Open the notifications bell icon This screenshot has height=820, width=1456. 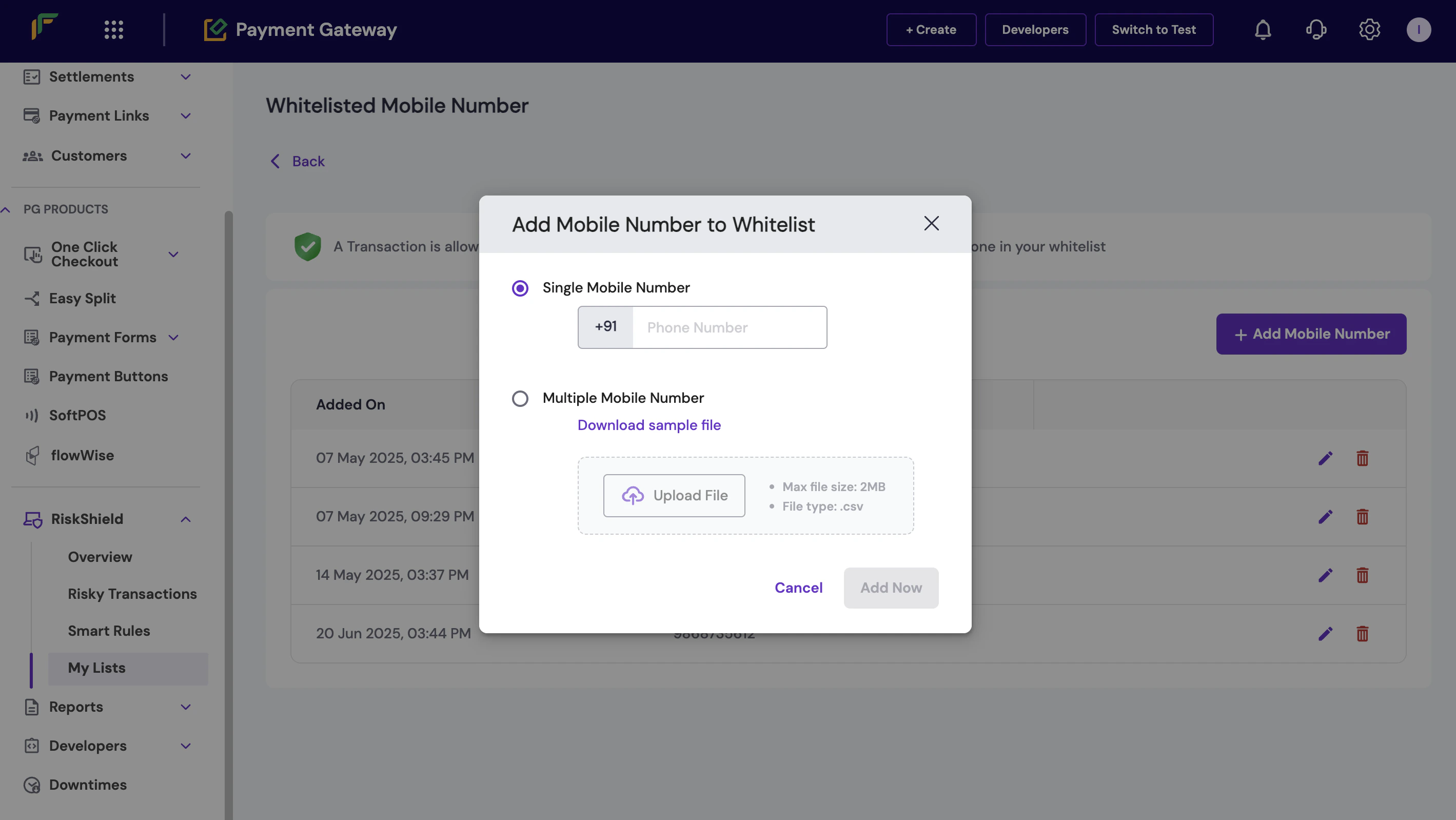click(x=1263, y=29)
